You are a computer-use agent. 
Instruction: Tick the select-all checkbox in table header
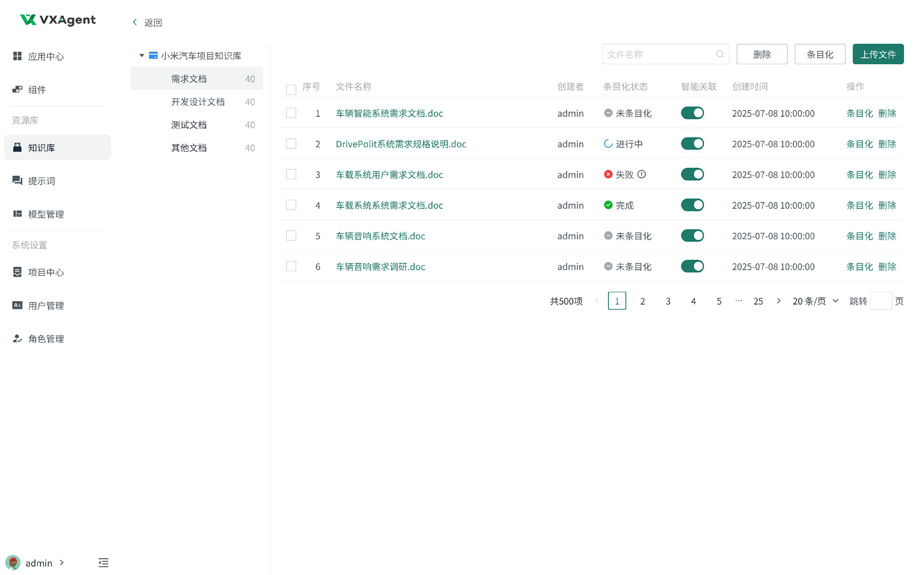click(x=291, y=90)
